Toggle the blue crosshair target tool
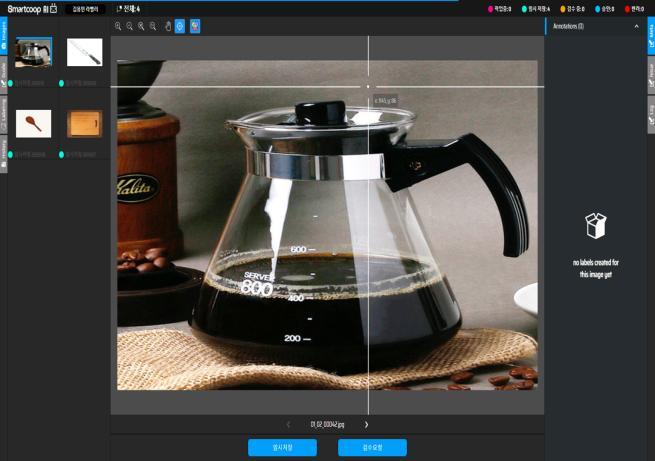Image resolution: width=655 pixels, height=461 pixels. tap(180, 26)
